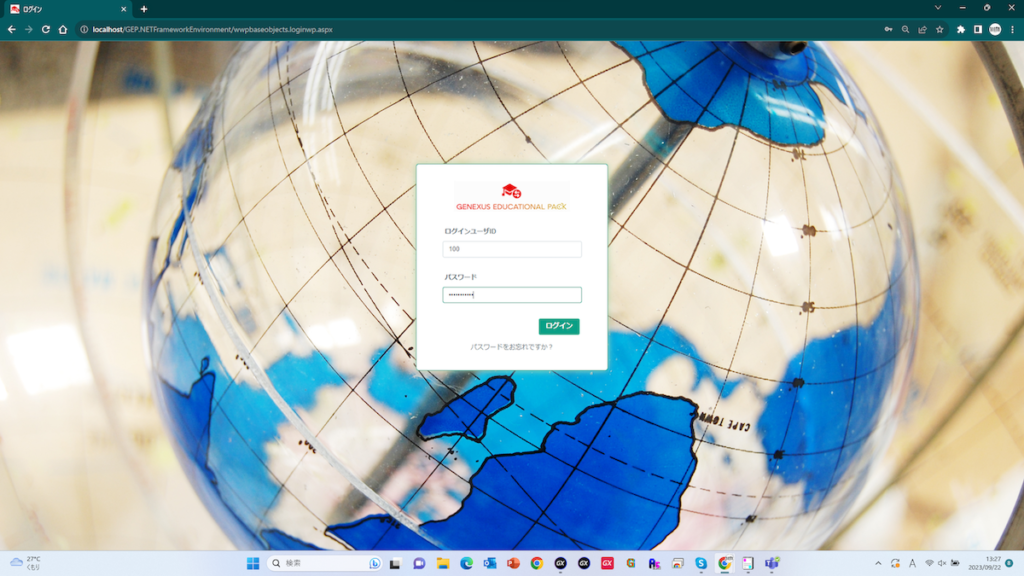Open a new browser tab
This screenshot has height=576, width=1024.
pos(144,9)
